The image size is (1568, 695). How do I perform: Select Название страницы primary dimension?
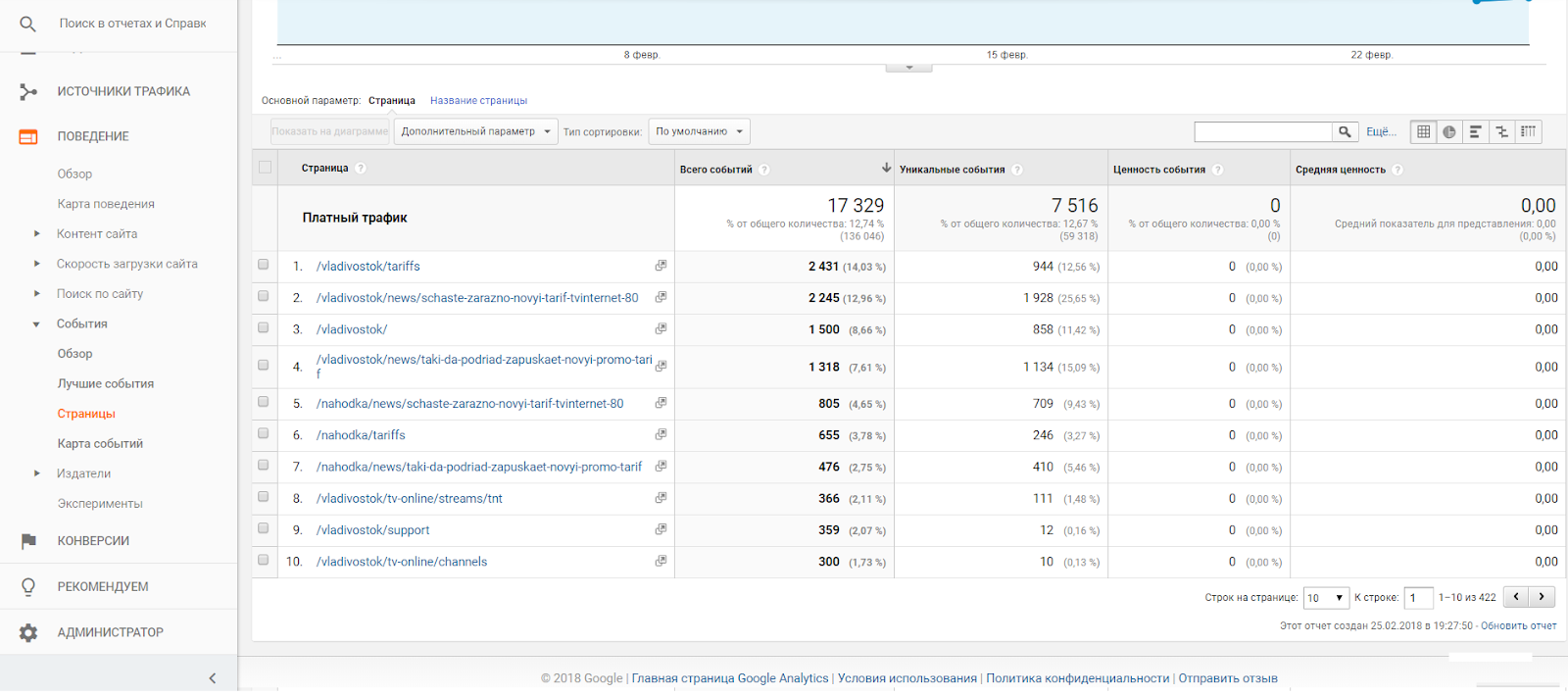click(x=478, y=100)
